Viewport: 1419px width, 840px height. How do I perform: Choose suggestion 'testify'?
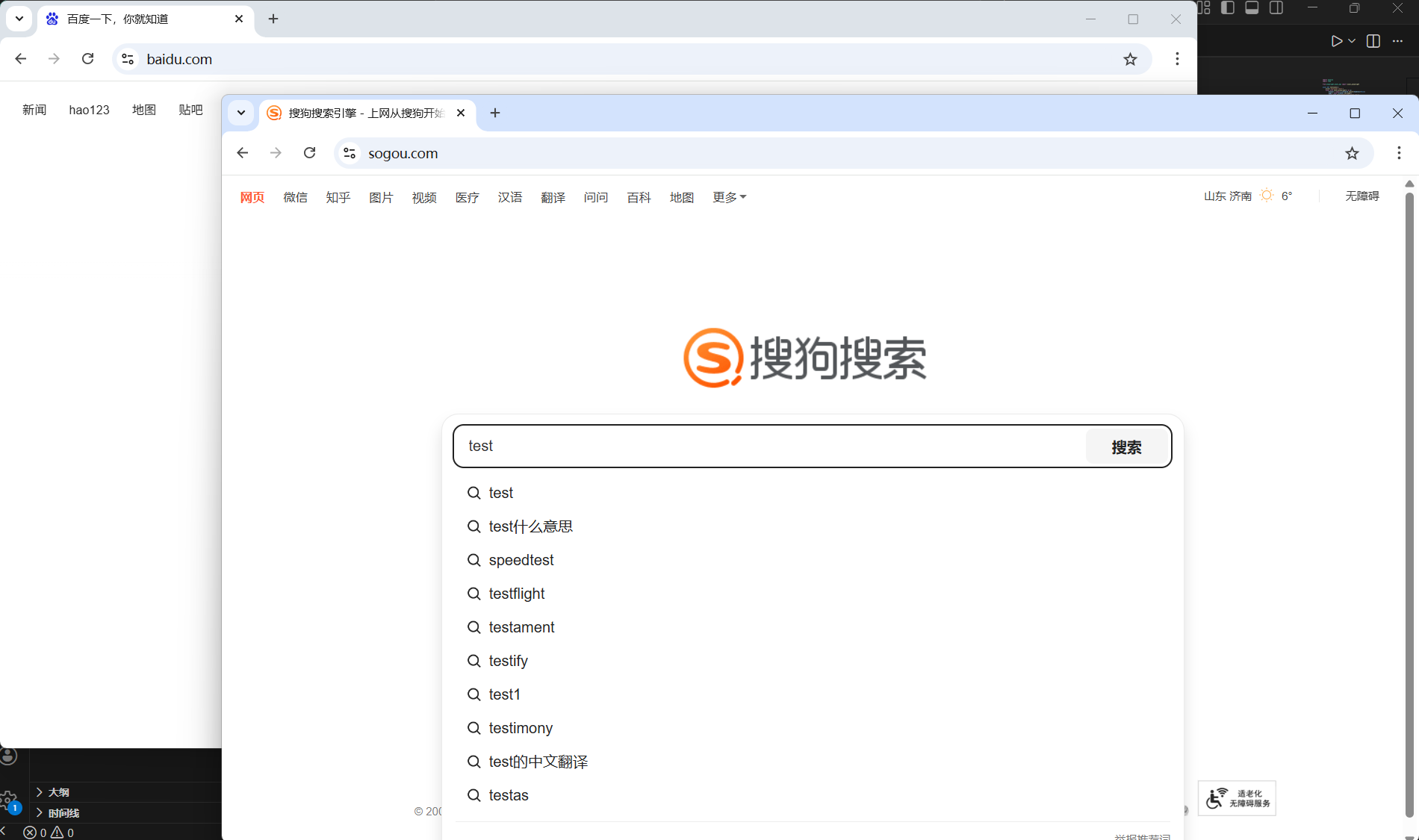point(508,661)
